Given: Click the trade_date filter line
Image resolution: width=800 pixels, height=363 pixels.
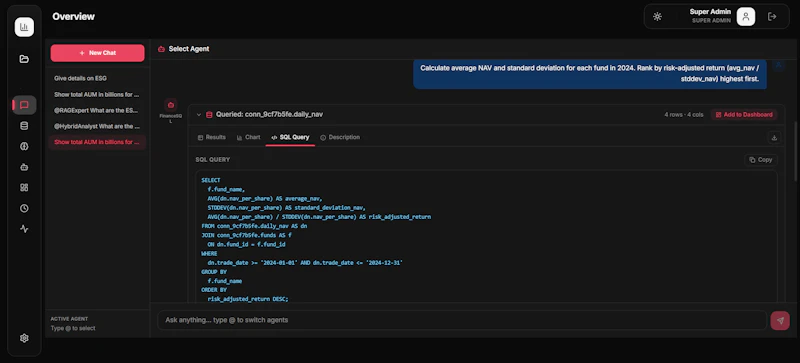Looking at the screenshot, I should point(305,263).
